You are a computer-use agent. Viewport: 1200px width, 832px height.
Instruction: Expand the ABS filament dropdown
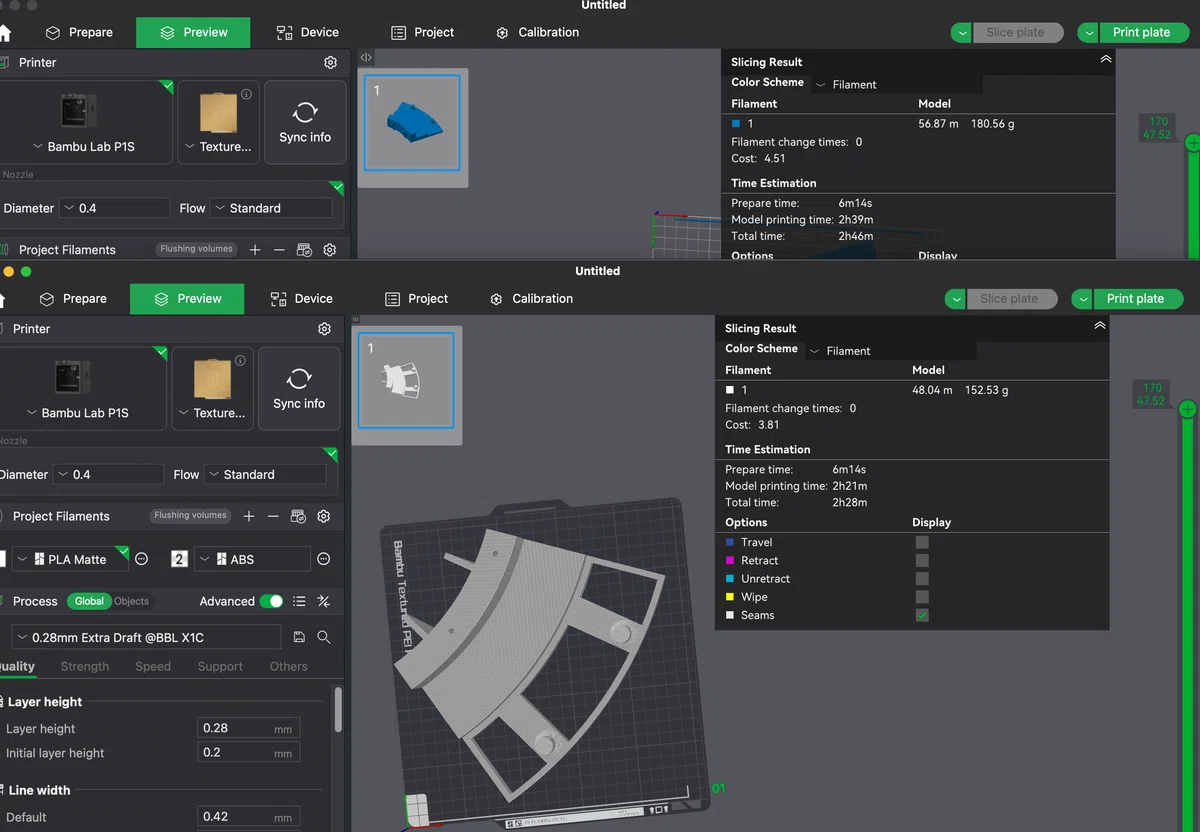coord(252,559)
